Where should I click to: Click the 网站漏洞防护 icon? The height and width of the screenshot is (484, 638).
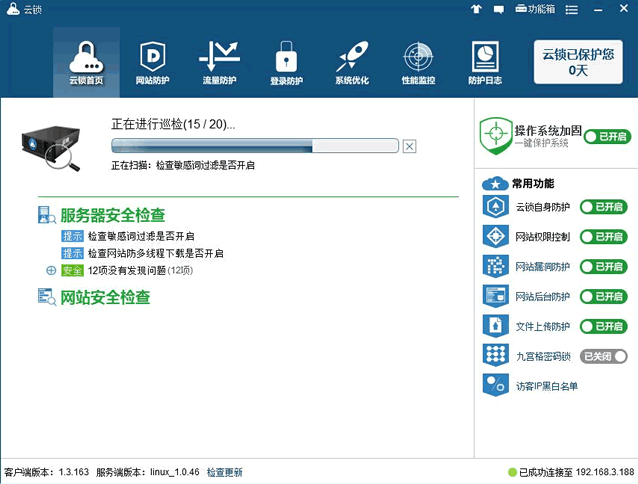pyautogui.click(x=496, y=266)
